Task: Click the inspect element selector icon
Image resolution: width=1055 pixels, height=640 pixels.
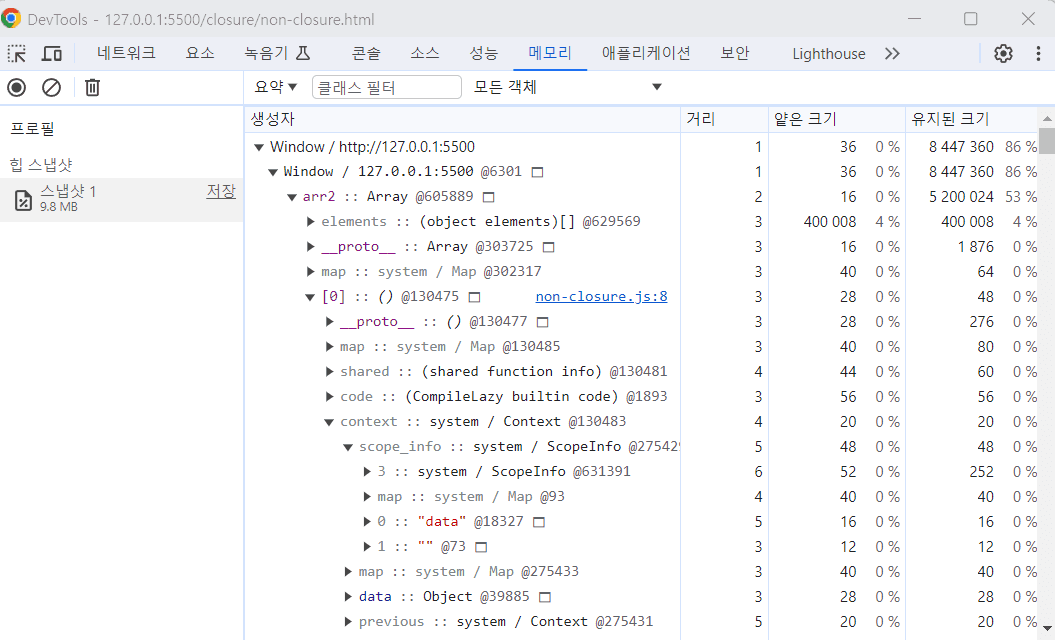Action: tap(17, 53)
